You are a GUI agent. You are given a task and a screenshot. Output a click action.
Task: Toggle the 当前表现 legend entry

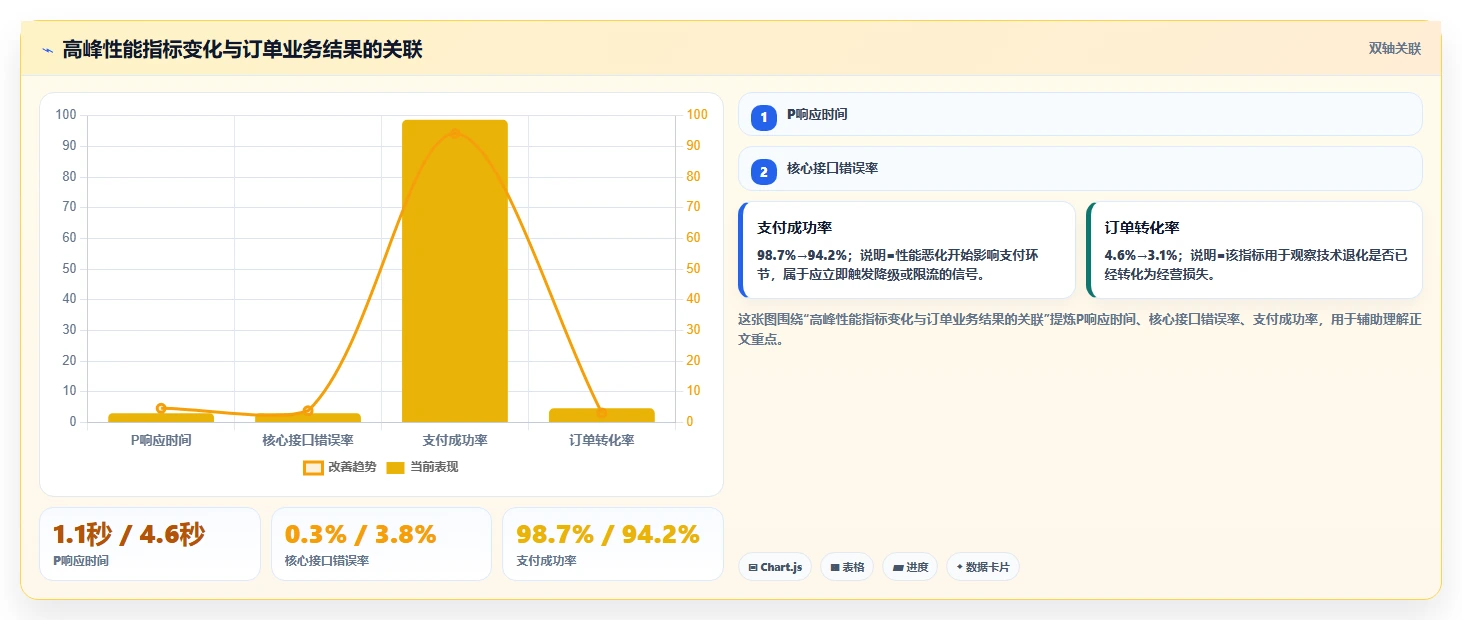click(422, 467)
